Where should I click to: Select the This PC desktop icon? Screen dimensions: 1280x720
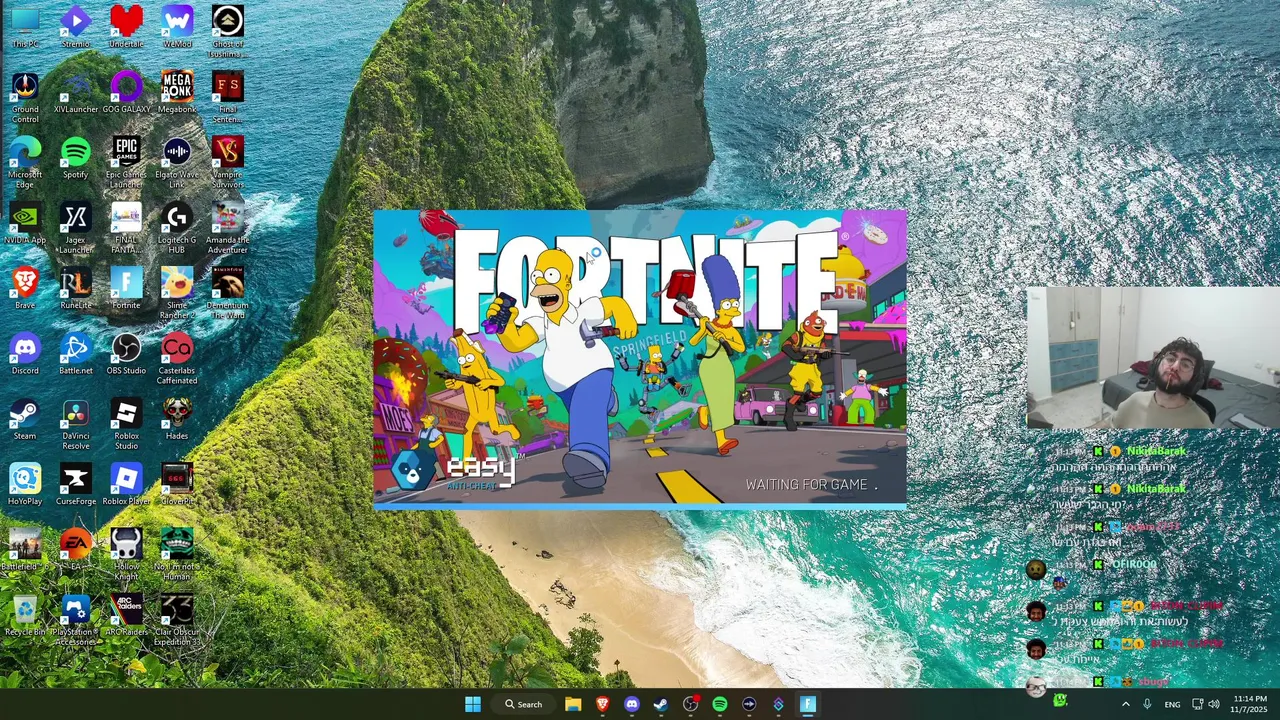click(x=25, y=27)
